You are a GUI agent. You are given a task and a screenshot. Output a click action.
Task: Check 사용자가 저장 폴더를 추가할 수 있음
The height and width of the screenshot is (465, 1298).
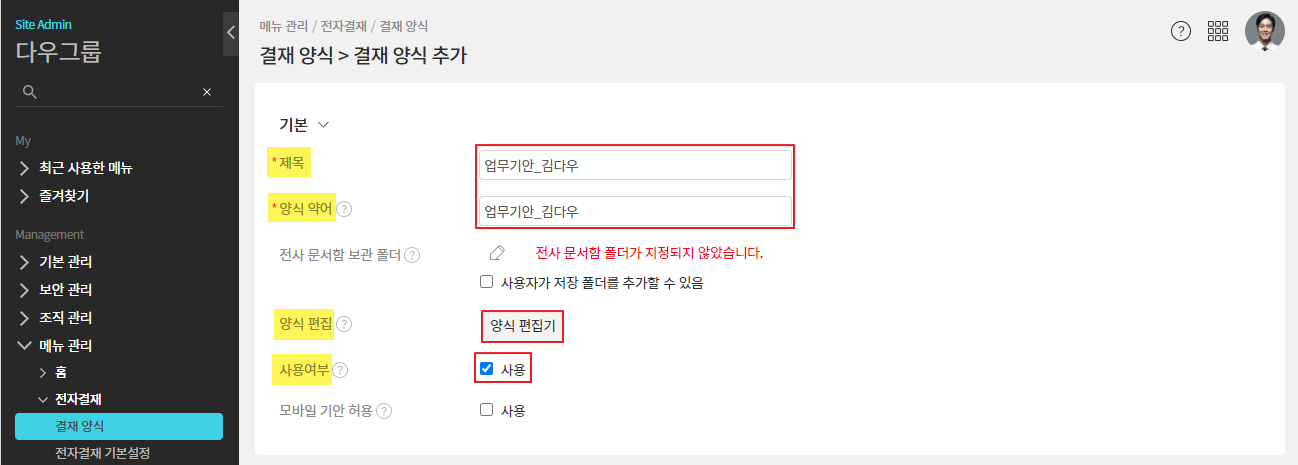(487, 283)
